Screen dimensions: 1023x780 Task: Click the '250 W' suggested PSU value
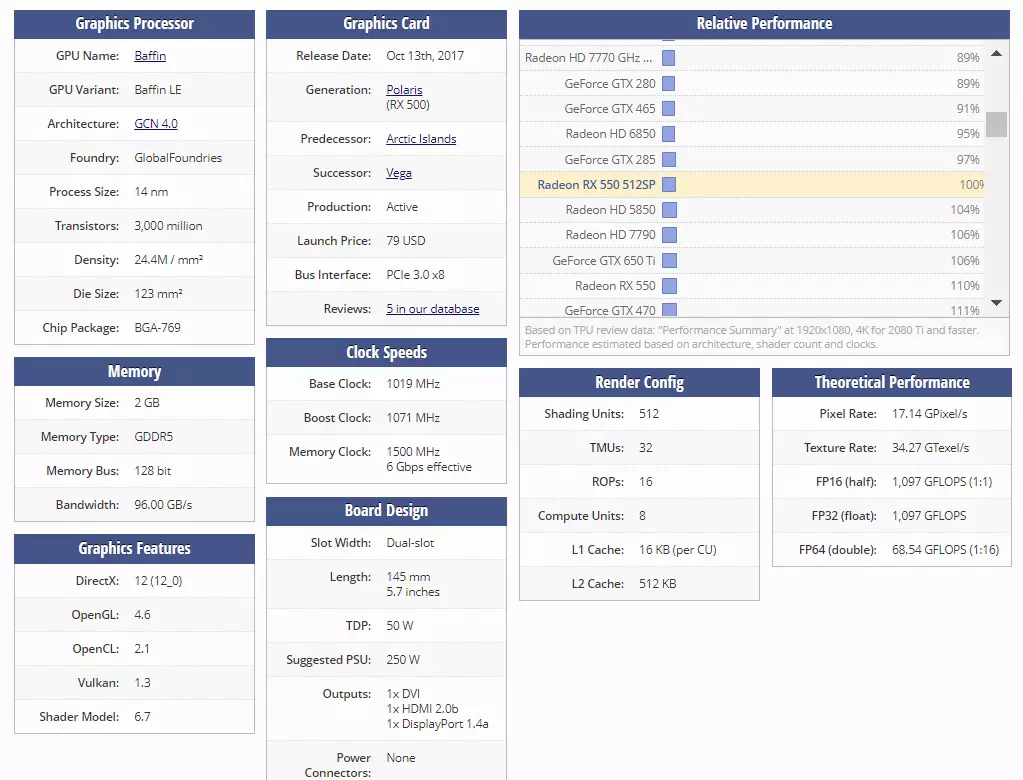pos(403,660)
